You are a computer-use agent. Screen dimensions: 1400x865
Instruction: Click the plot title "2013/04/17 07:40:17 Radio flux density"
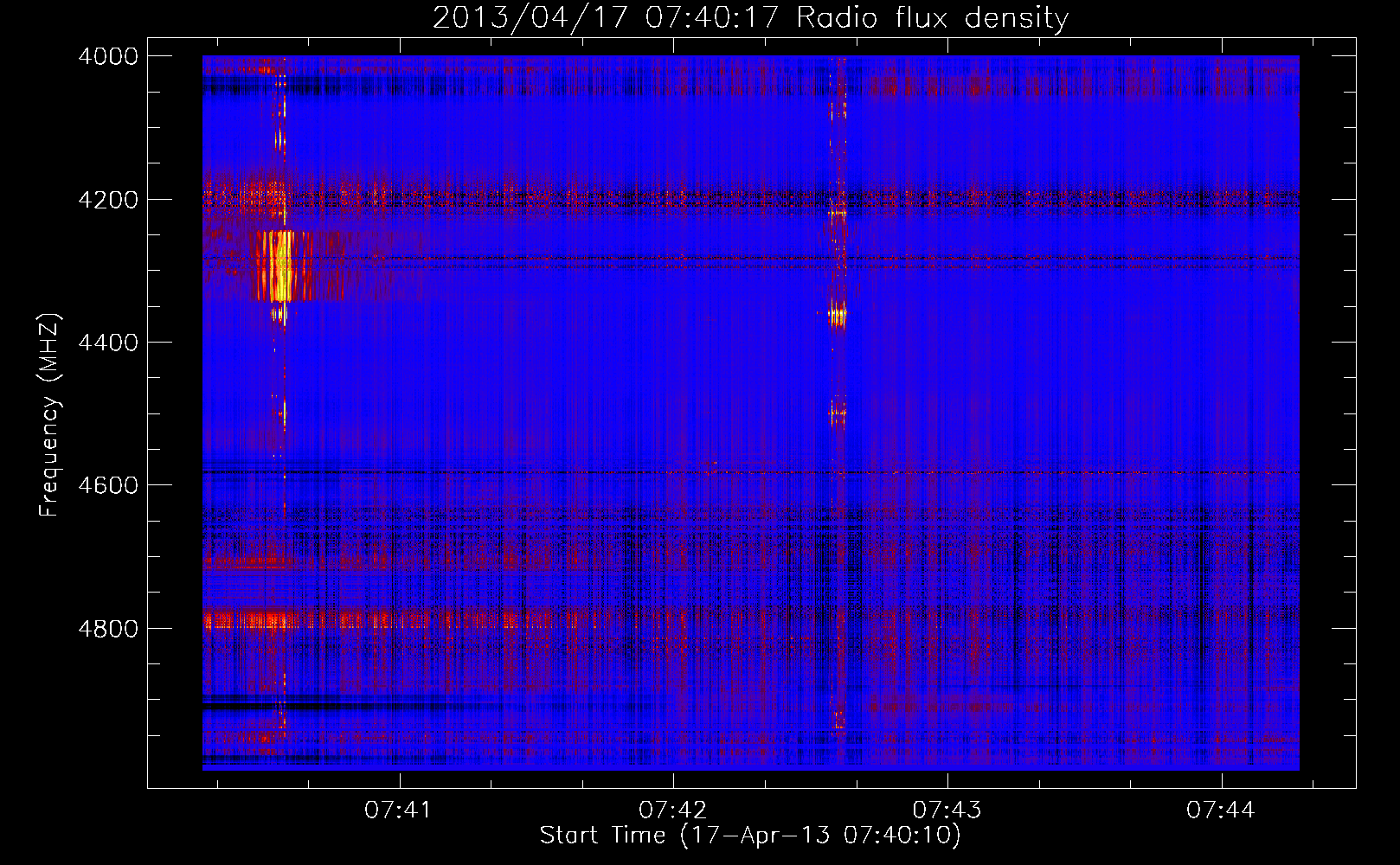click(x=750, y=17)
